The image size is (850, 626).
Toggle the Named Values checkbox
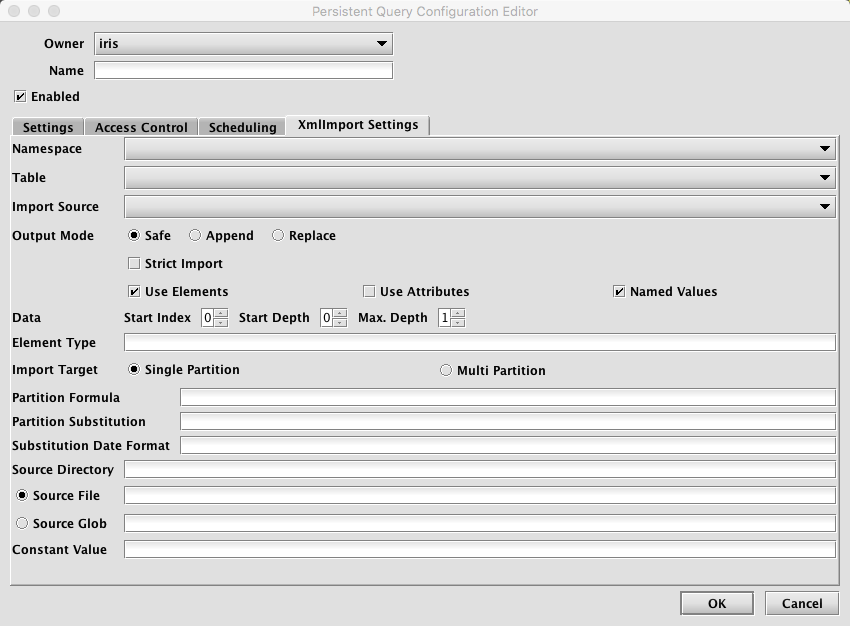[x=619, y=292]
